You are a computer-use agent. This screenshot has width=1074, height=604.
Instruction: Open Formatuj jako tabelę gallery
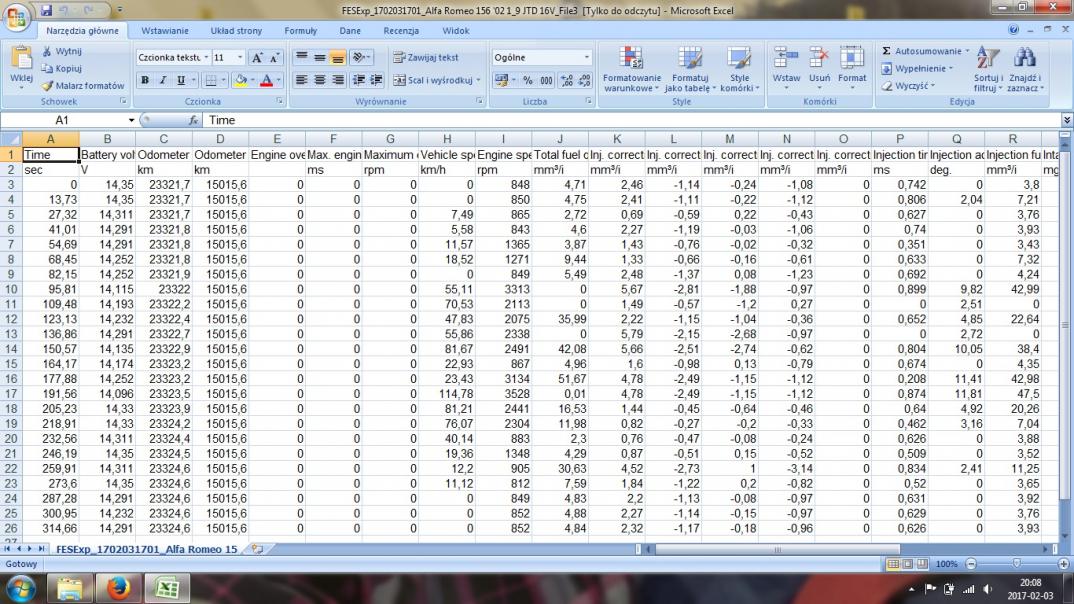pos(690,69)
